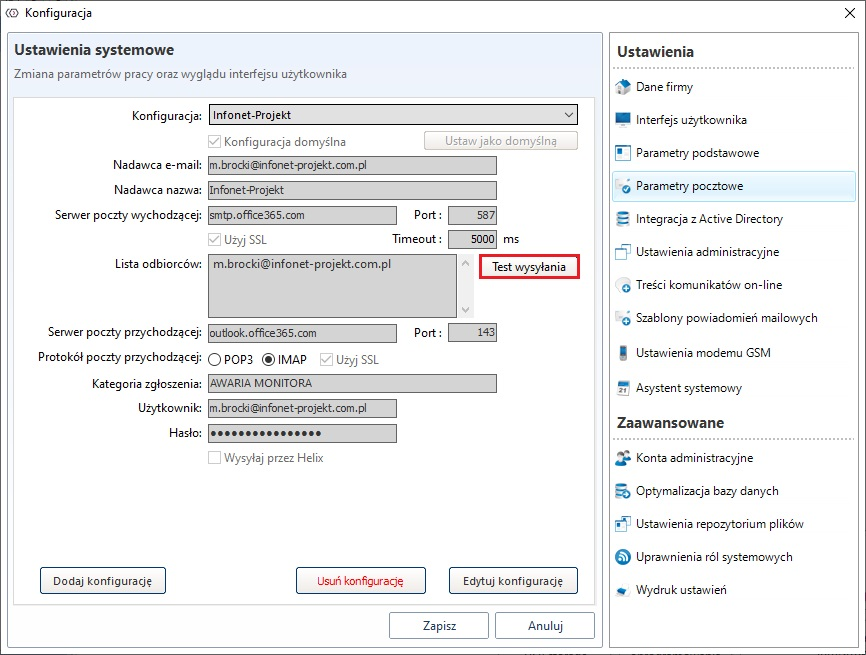This screenshot has height=655, width=866.
Task: Select the POP3 protocol radio button
Action: 215,359
